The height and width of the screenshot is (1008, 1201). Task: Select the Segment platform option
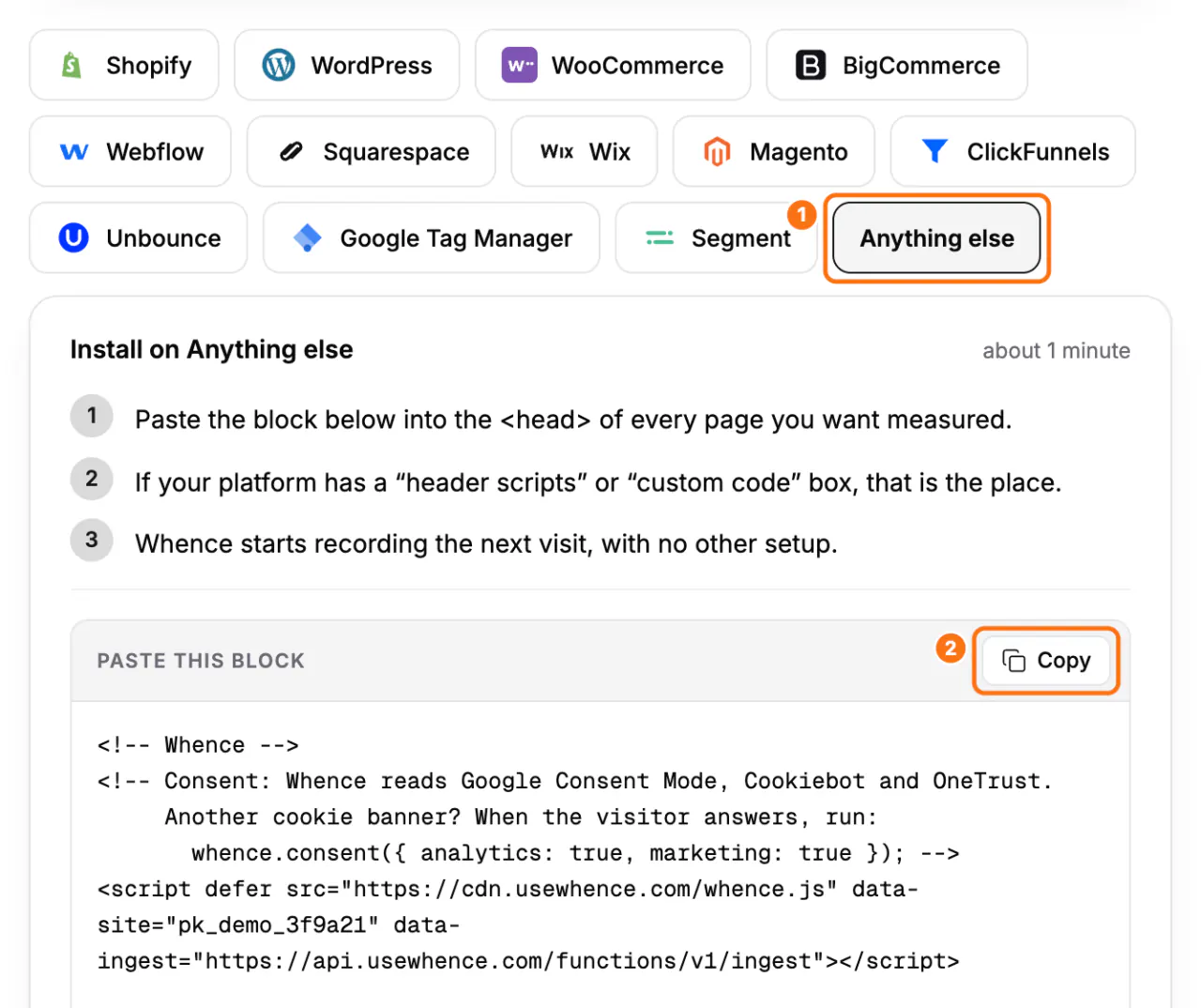coord(717,237)
